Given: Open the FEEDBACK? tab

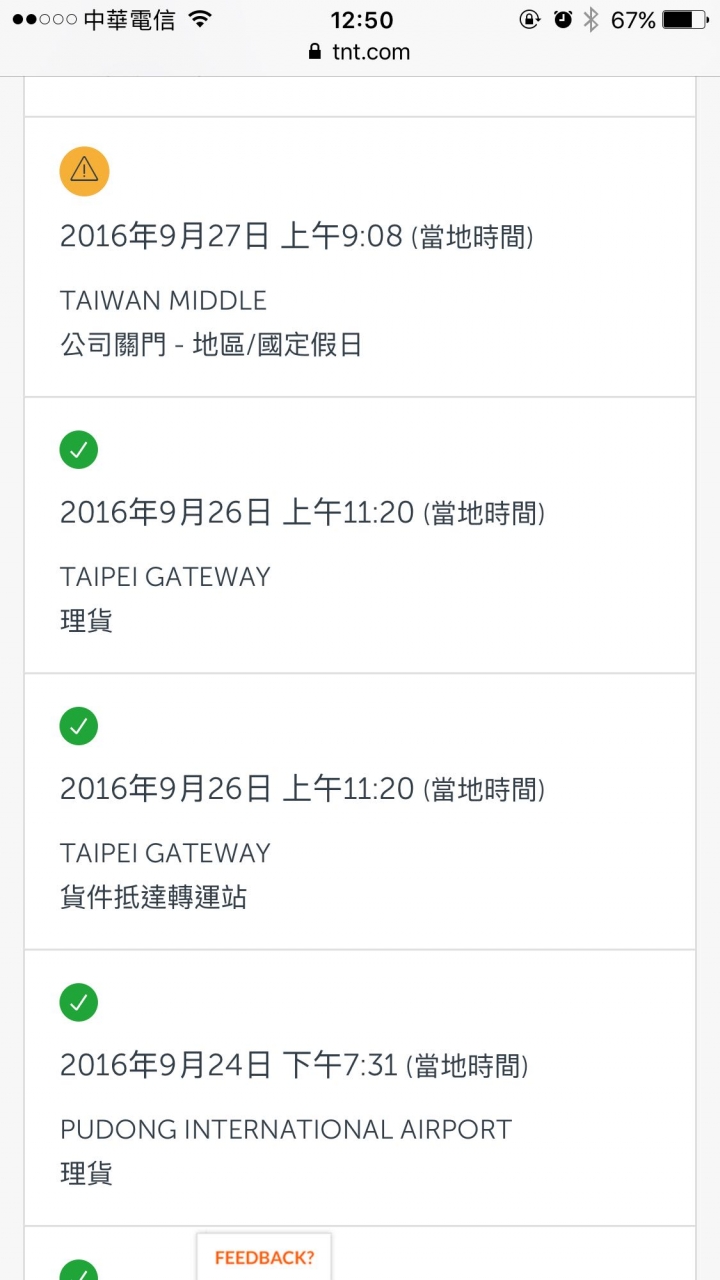Looking at the screenshot, I should point(264,1257).
